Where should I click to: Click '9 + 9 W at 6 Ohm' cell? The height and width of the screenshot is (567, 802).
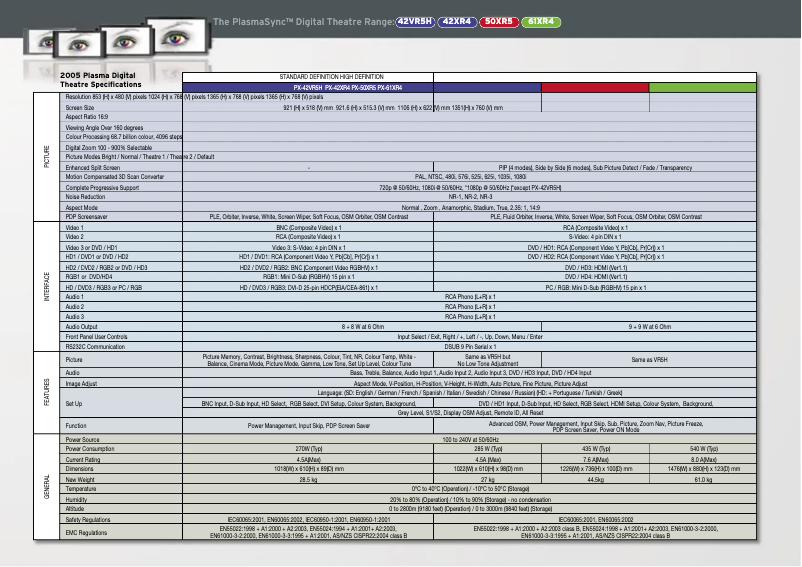[x=649, y=327]
